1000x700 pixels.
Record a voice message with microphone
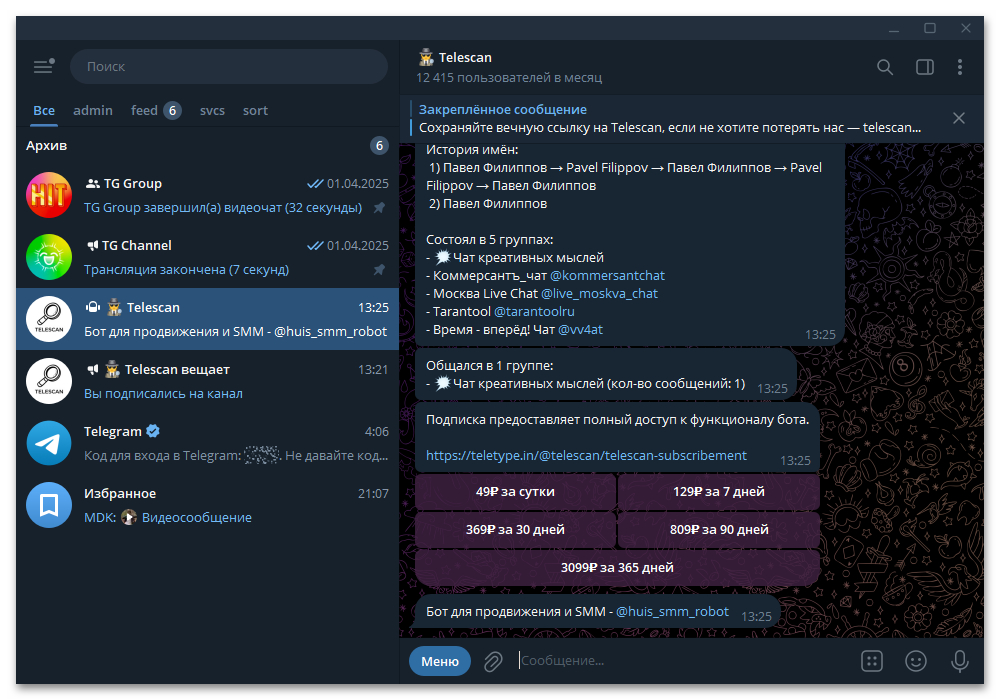tap(959, 661)
